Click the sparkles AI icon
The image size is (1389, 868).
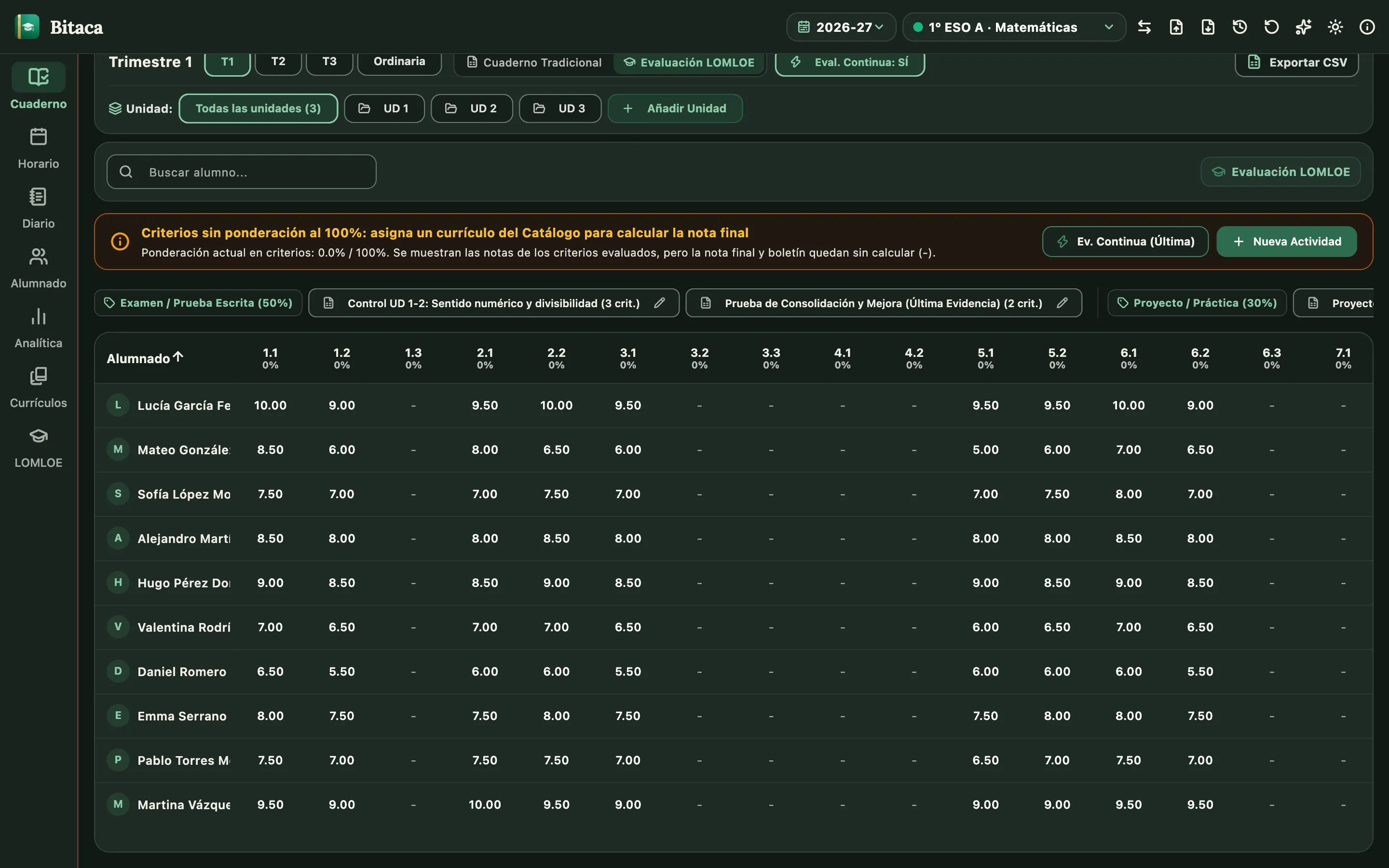pyautogui.click(x=1304, y=27)
